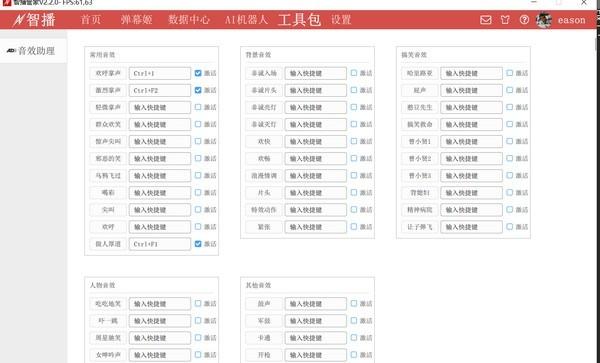Check activate for 曾小贤1 row
Image resolution: width=600 pixels, height=363 pixels.
[x=509, y=141]
